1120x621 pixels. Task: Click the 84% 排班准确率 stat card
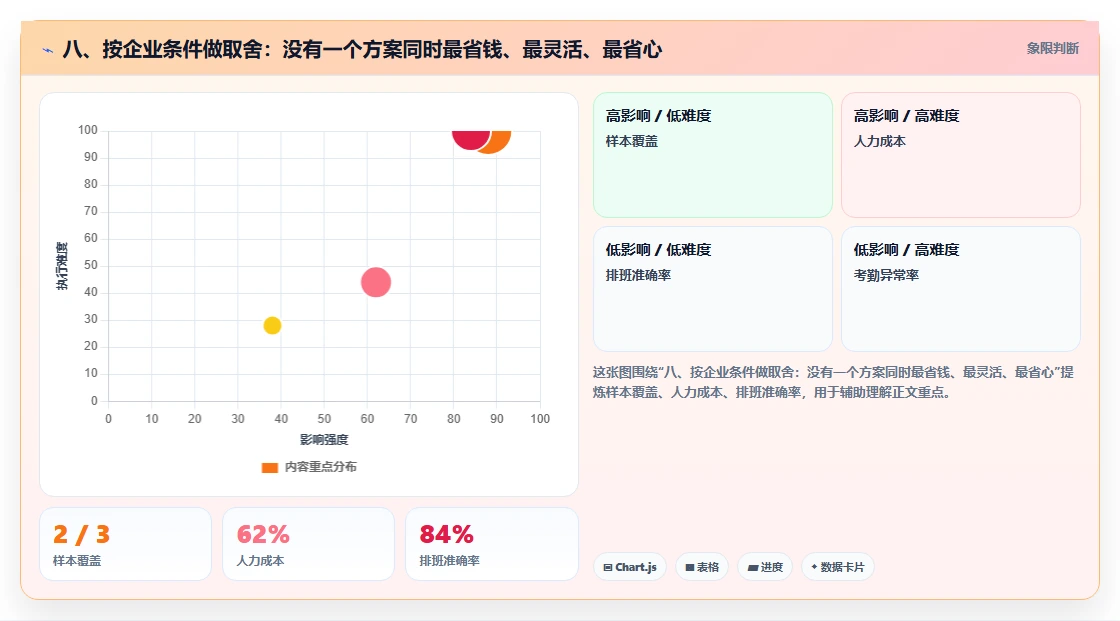coord(491,544)
